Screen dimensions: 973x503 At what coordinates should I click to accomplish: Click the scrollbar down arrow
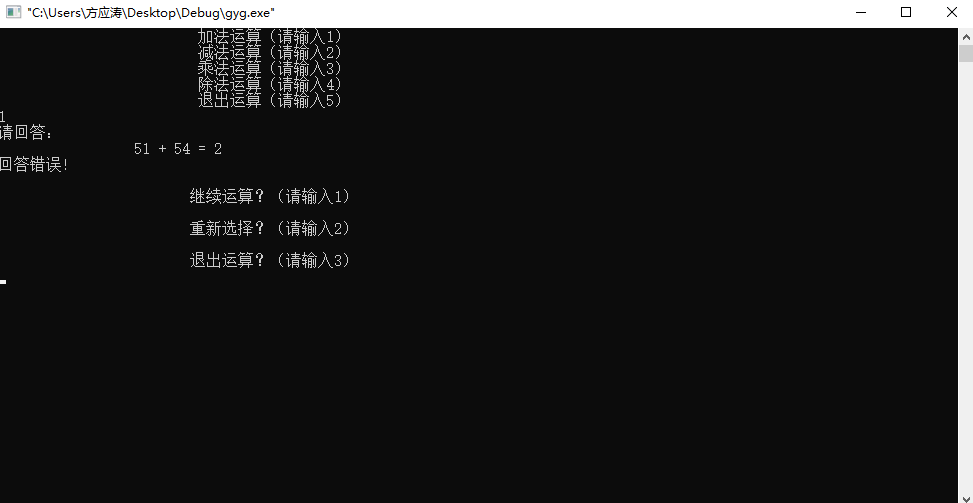[x=966, y=494]
